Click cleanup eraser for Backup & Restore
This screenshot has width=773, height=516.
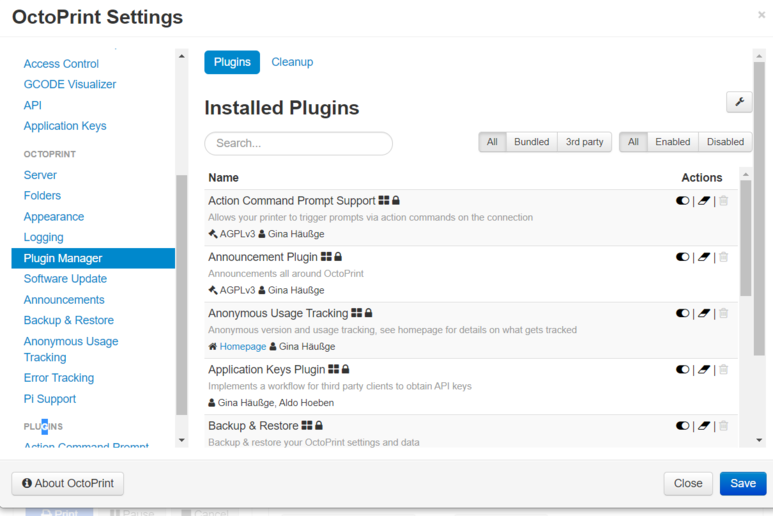(x=704, y=425)
